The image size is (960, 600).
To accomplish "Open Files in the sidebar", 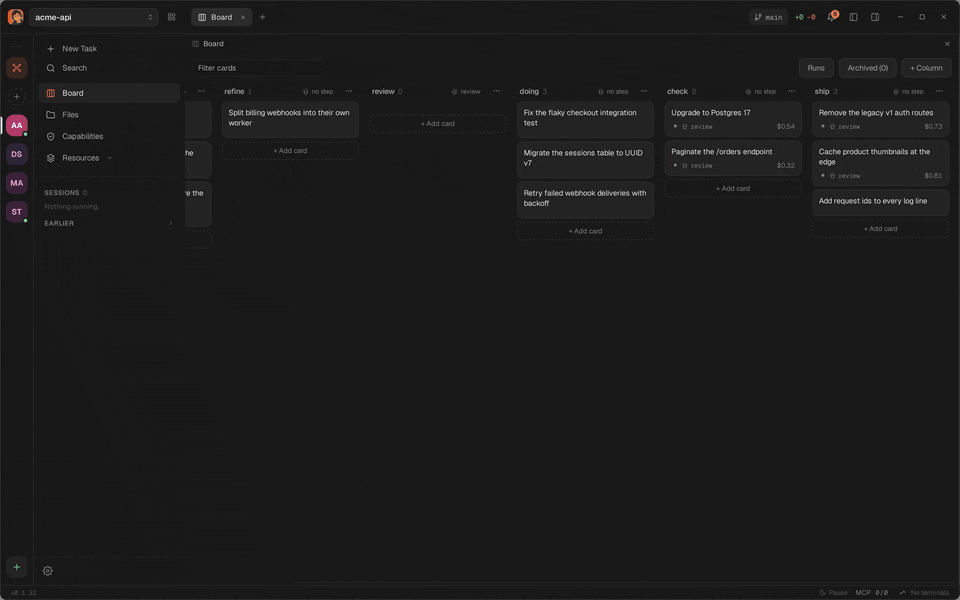I will (x=109, y=114).
